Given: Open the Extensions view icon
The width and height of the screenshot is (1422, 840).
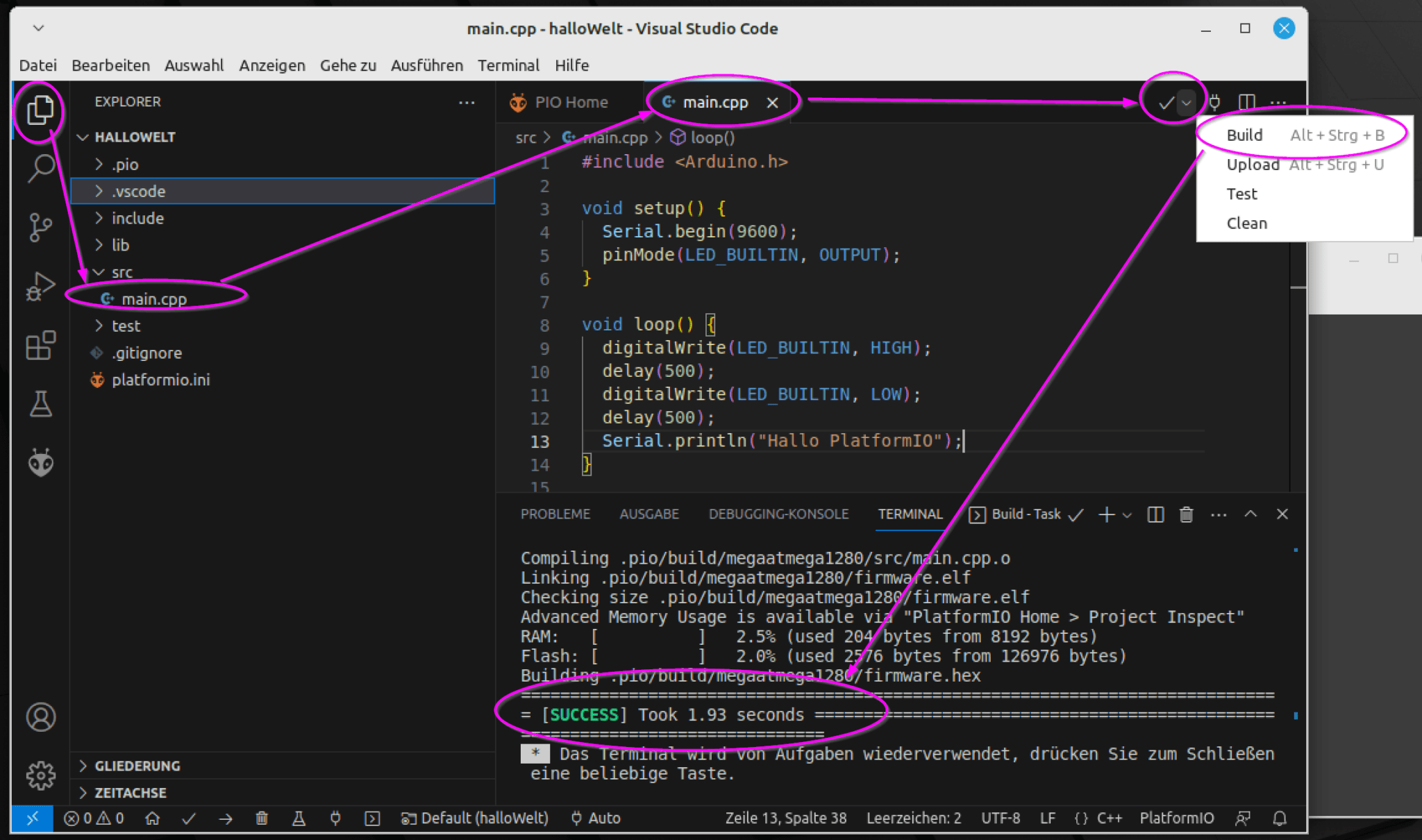Looking at the screenshot, I should tap(40, 345).
